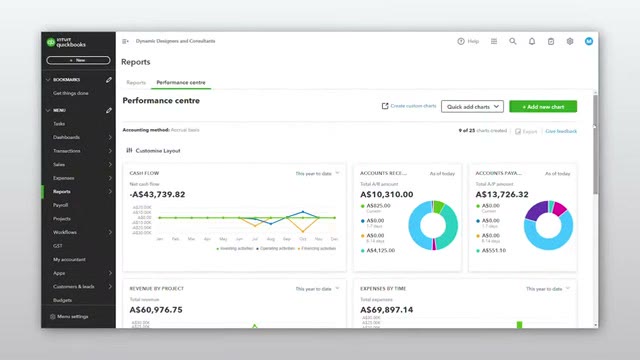Expand Dashboards submenu chevron
The image size is (640, 360).
coord(110,138)
